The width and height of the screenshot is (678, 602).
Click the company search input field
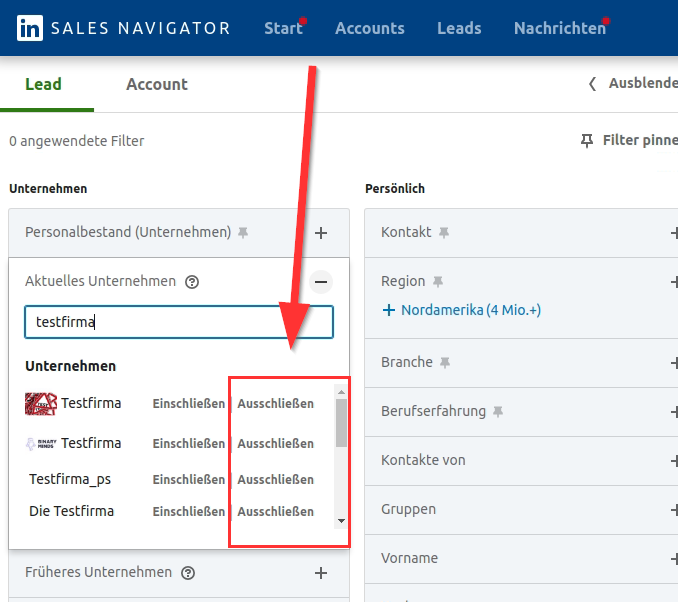(x=178, y=322)
